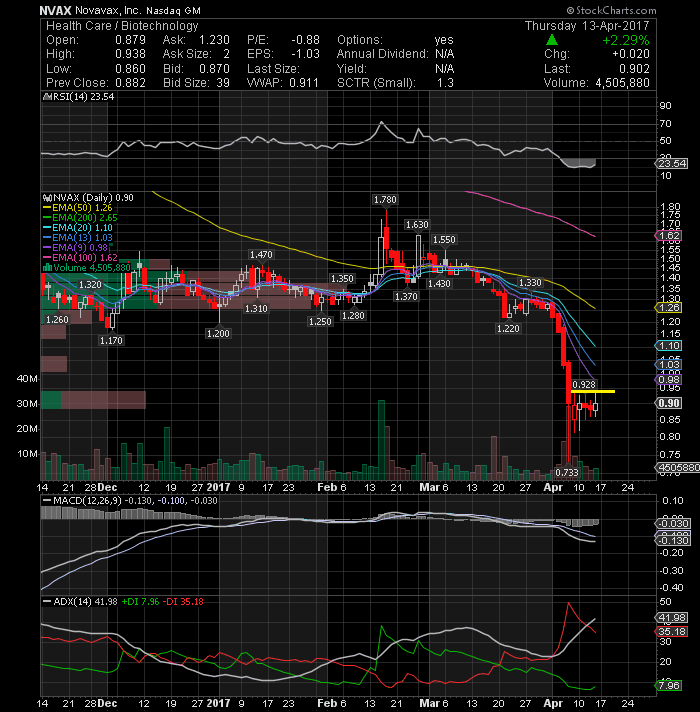
Task: Click the SCTR (Small) 1.3 value
Action: pos(445,83)
